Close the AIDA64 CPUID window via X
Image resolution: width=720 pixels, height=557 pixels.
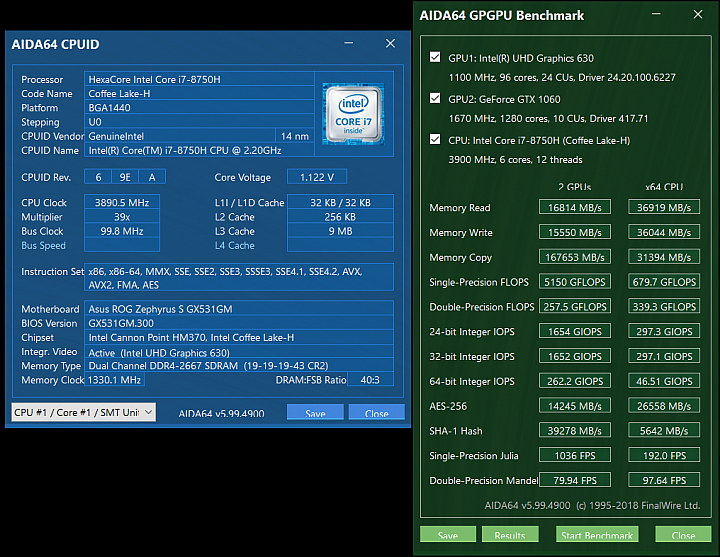(390, 43)
